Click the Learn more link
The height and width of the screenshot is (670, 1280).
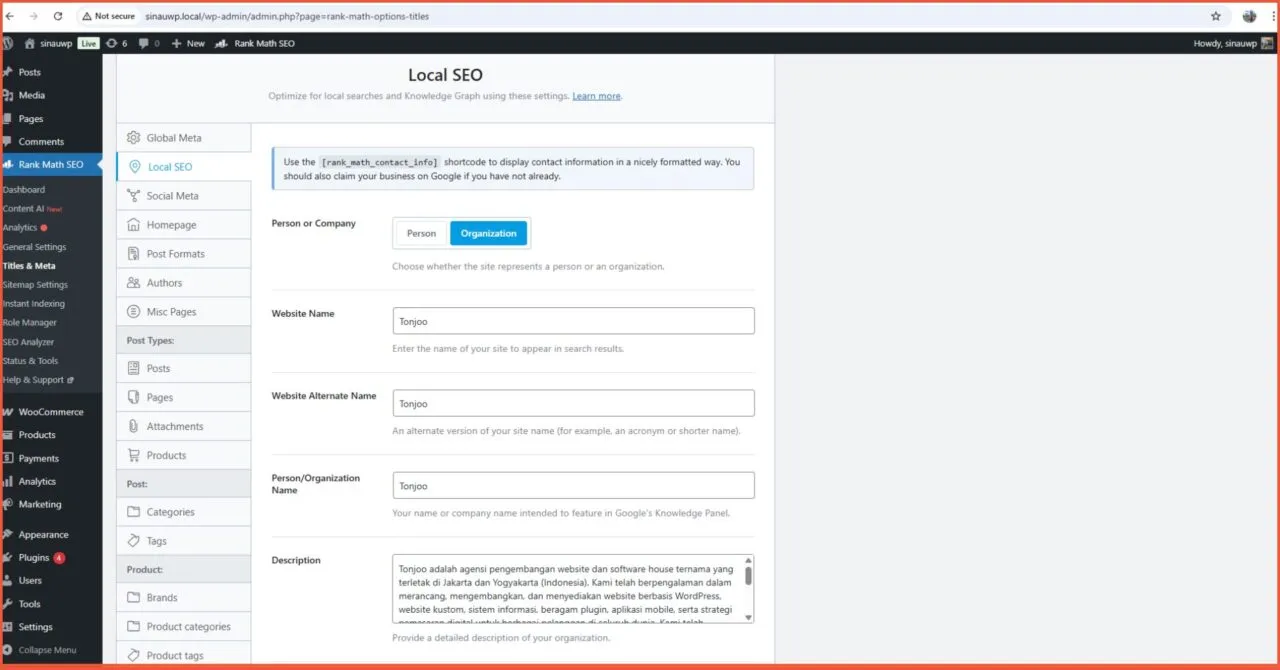597,95
